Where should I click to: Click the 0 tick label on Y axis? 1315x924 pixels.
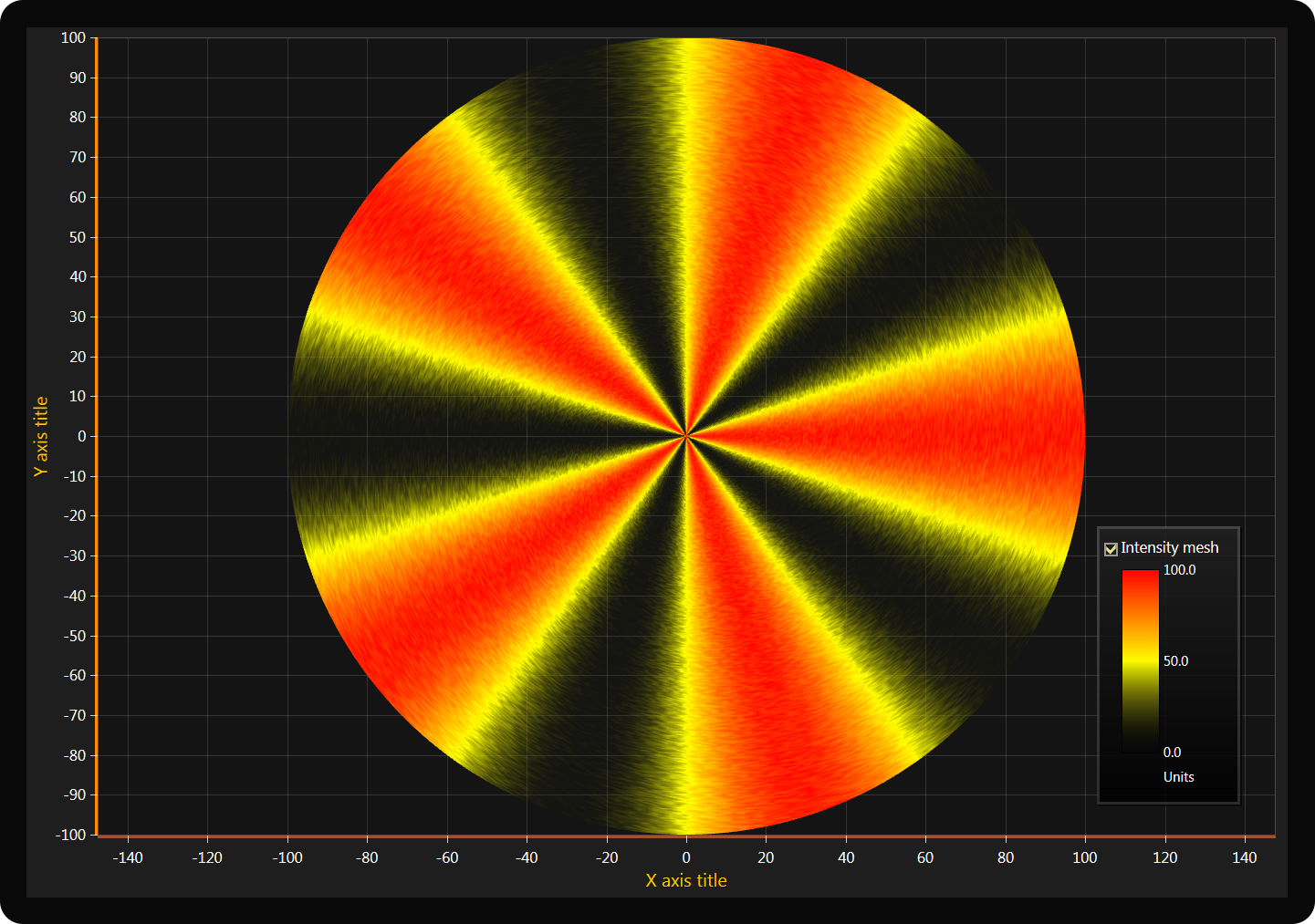tap(81, 437)
